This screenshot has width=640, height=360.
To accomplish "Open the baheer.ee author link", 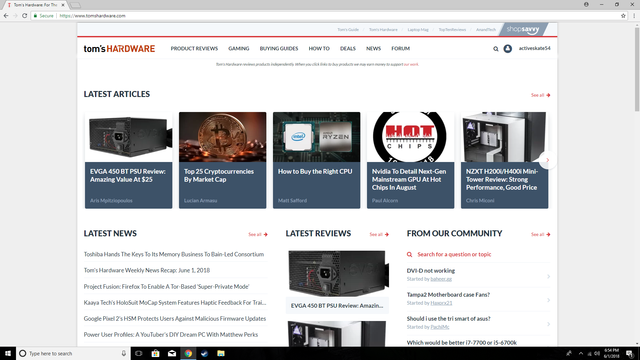I will (441, 279).
